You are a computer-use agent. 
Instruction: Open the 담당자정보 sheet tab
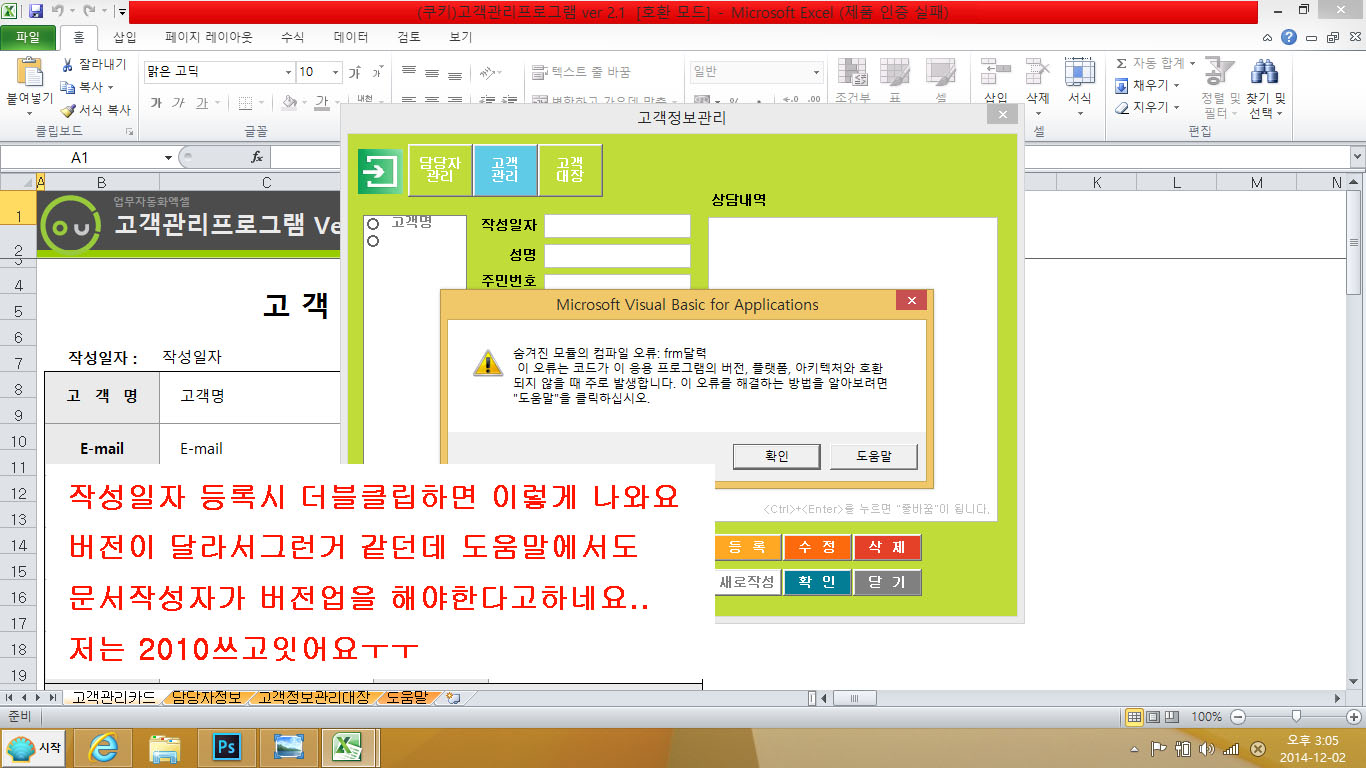click(x=206, y=698)
